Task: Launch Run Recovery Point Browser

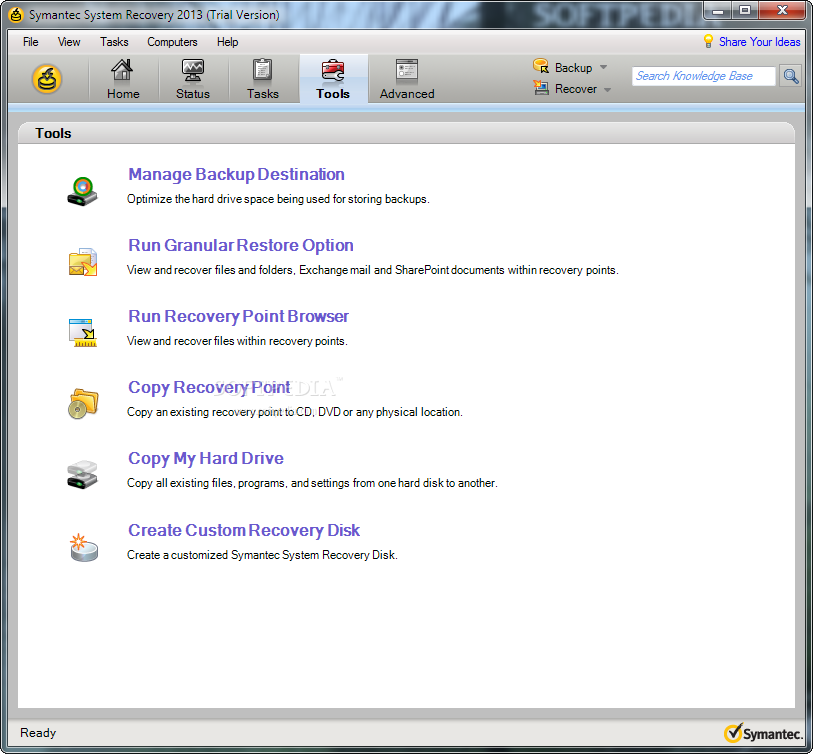Action: 239,316
